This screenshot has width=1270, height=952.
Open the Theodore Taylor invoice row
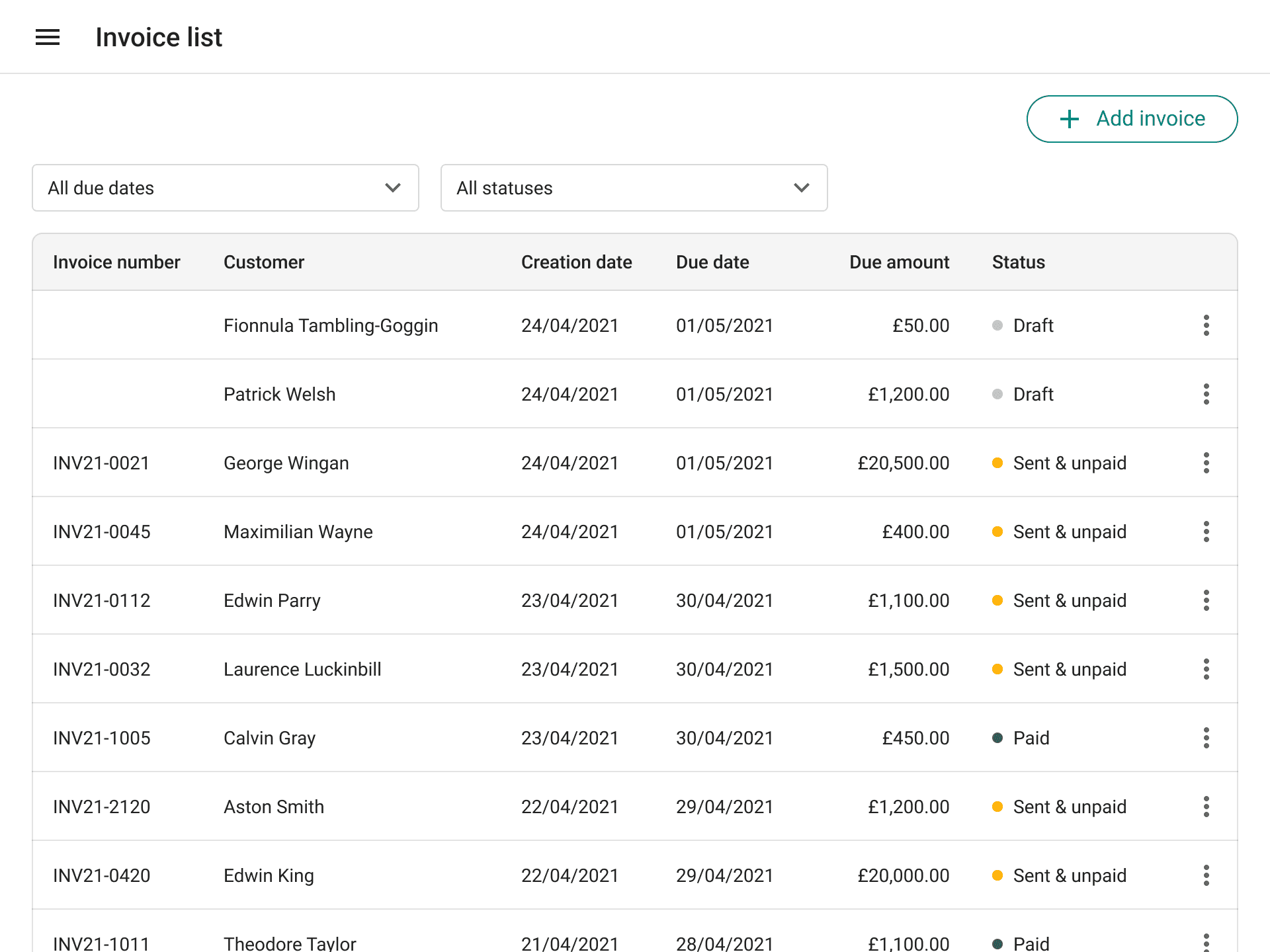pos(290,943)
